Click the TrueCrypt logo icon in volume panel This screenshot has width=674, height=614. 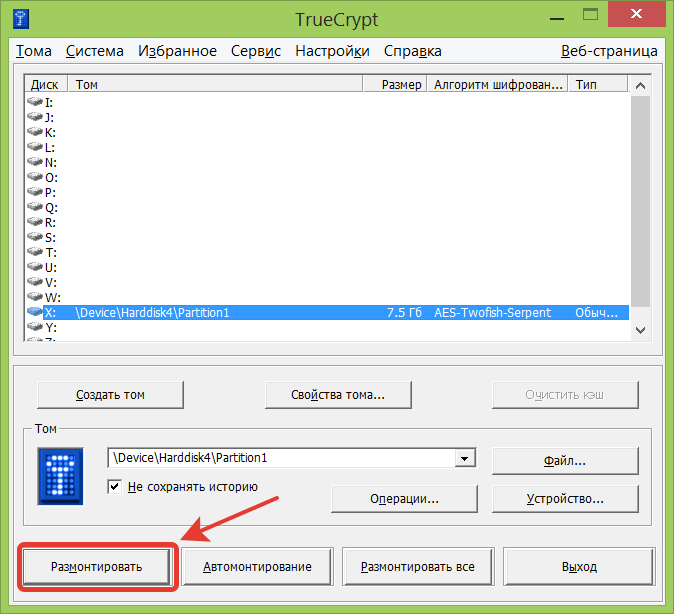[x=62, y=476]
